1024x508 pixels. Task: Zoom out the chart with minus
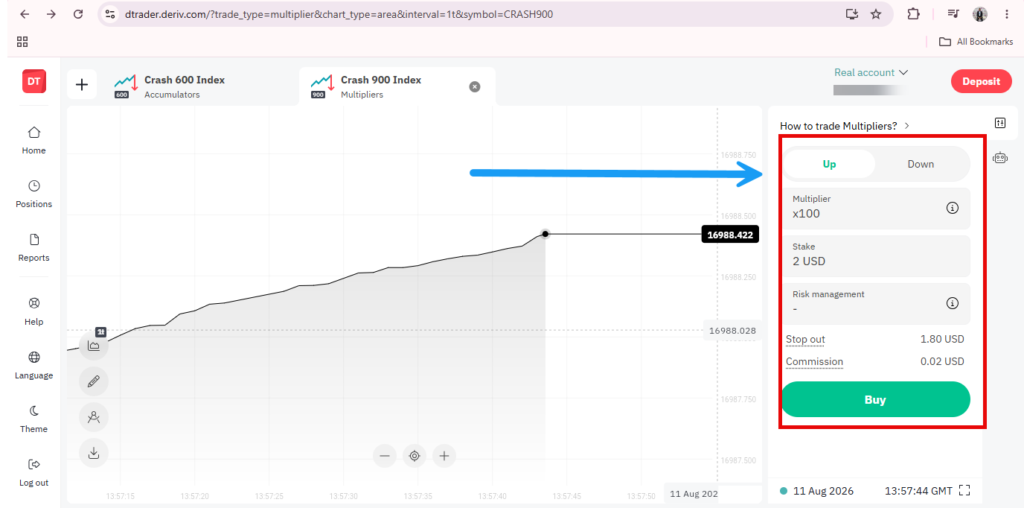[384, 456]
